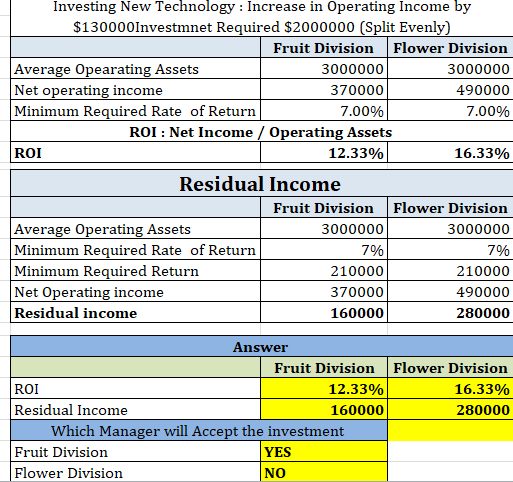Select white 160000 cell in Residual table
This screenshot has width=513, height=482.
click(324, 313)
